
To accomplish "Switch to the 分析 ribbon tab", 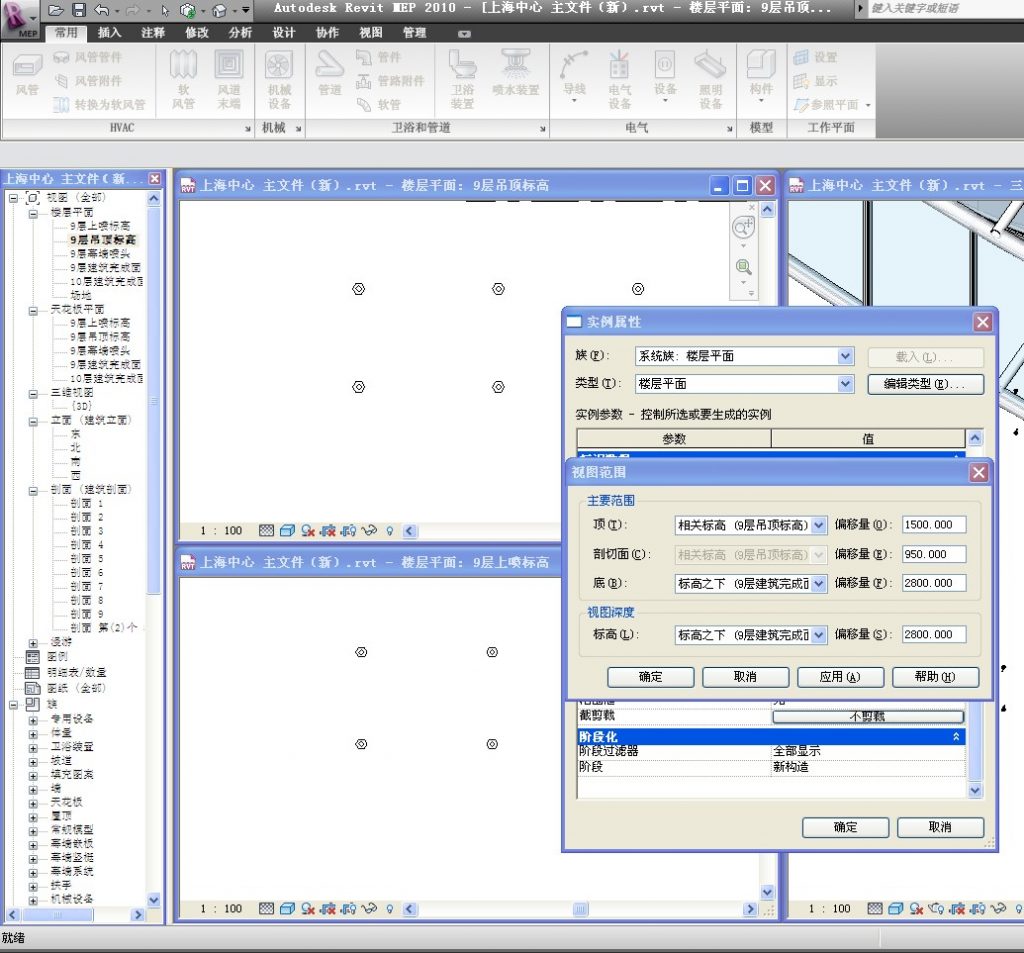I will point(240,32).
